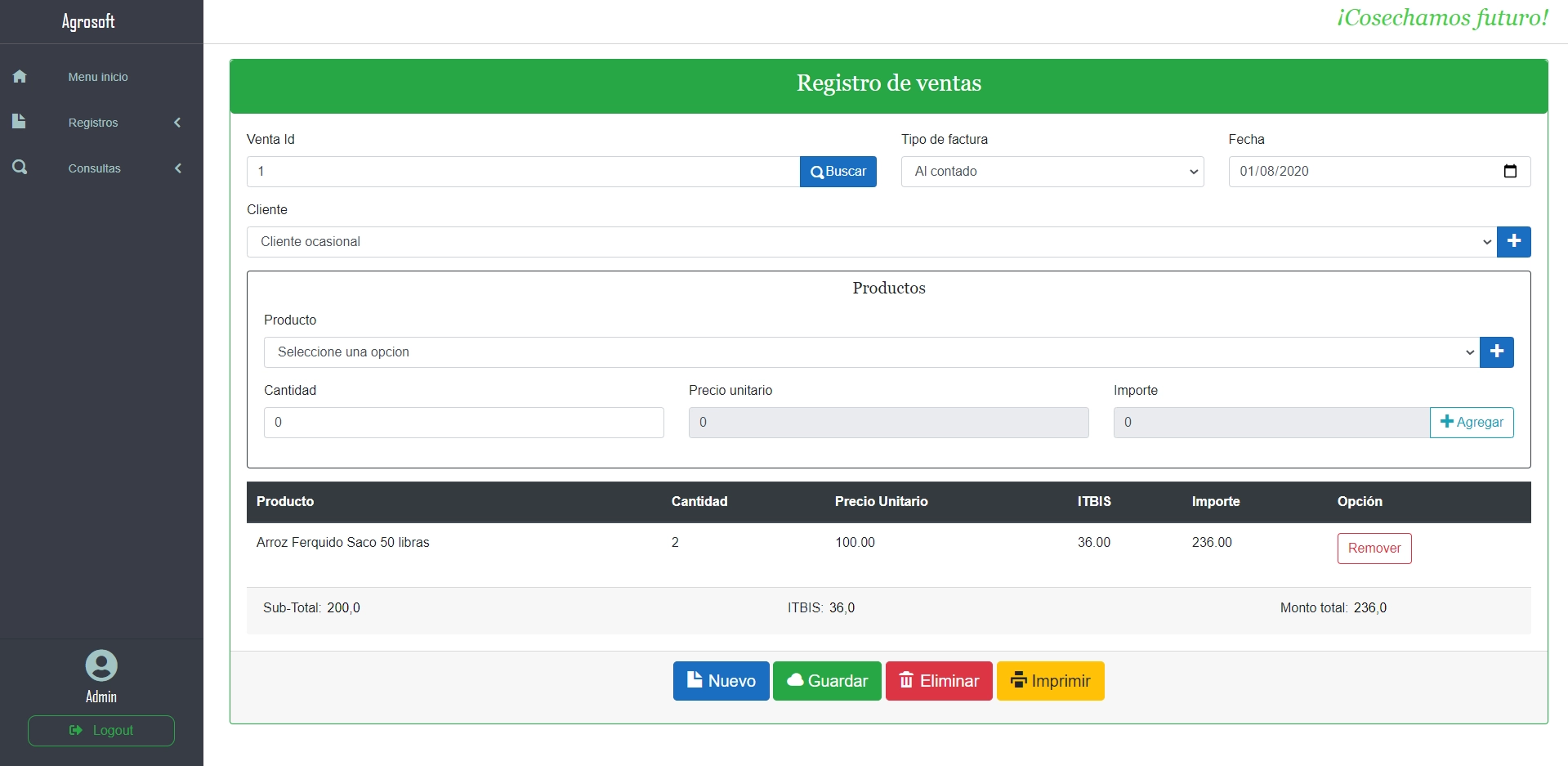The height and width of the screenshot is (766, 1568).
Task: Open the Consultas sidebar menu
Action: pyautogui.click(x=94, y=168)
